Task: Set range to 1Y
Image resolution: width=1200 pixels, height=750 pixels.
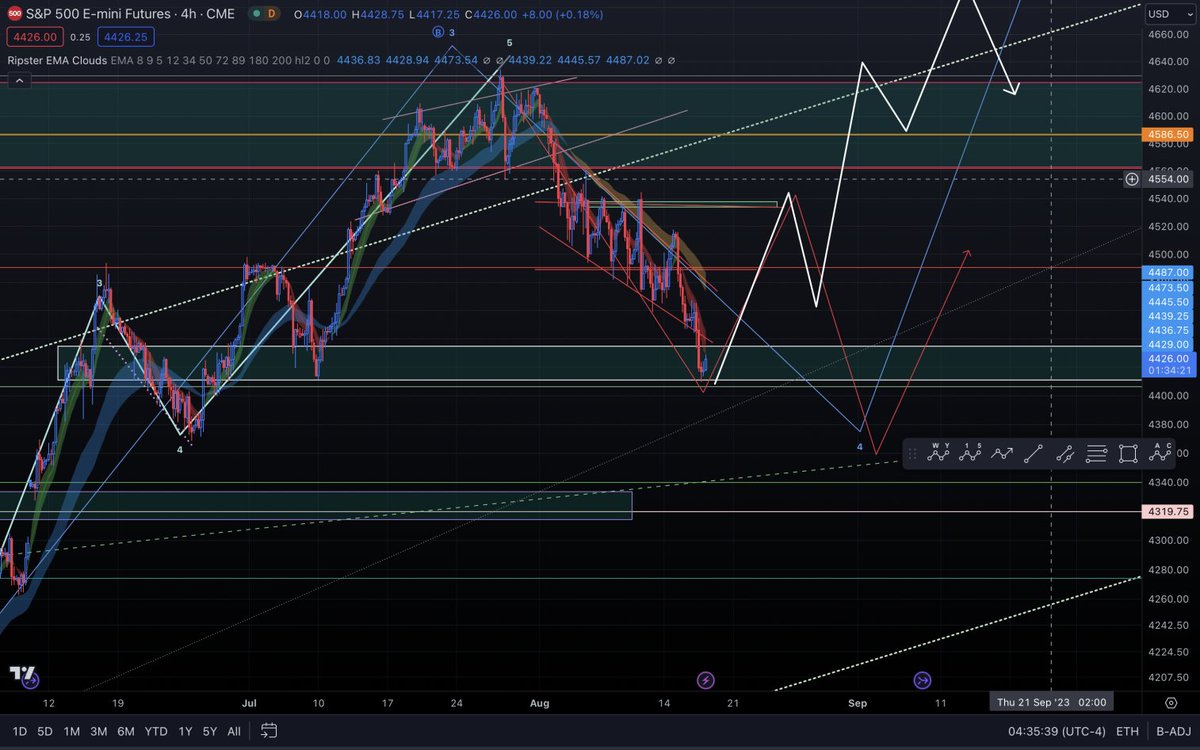Action: click(x=183, y=731)
